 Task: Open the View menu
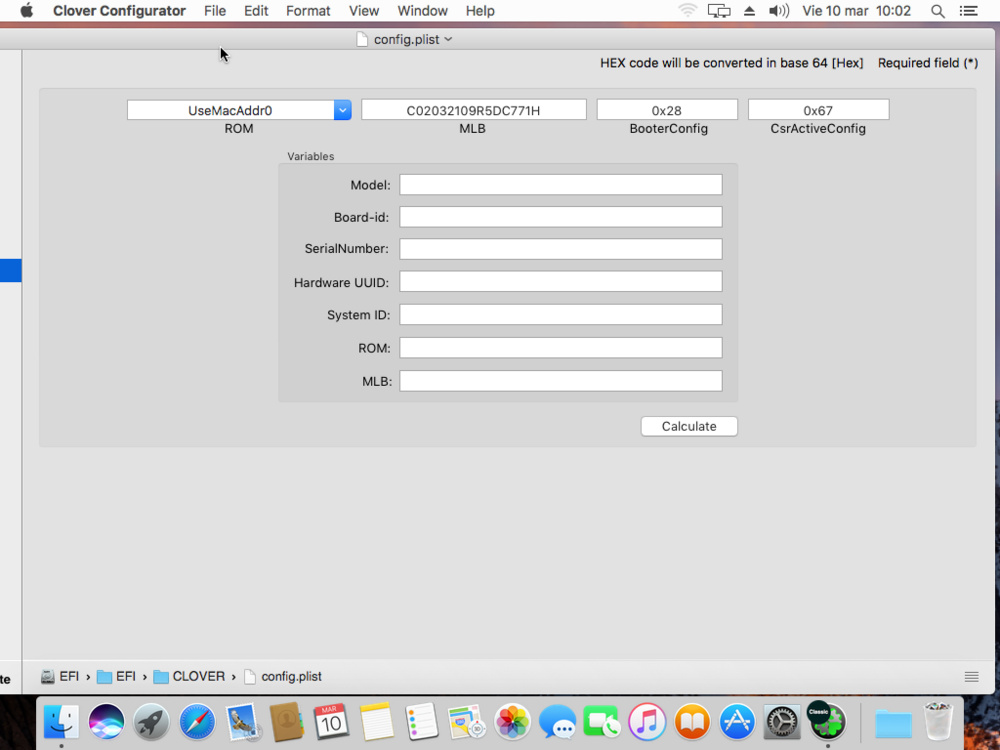364,11
